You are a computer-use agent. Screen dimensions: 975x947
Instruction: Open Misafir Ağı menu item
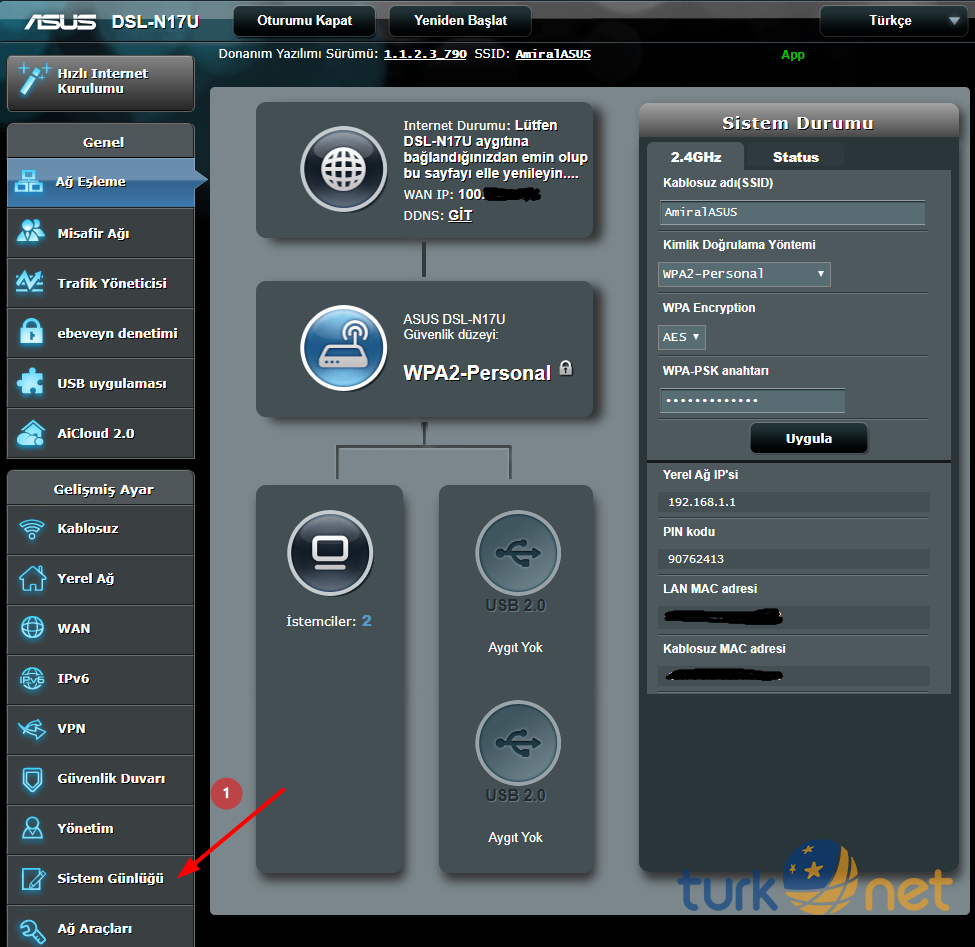[101, 233]
